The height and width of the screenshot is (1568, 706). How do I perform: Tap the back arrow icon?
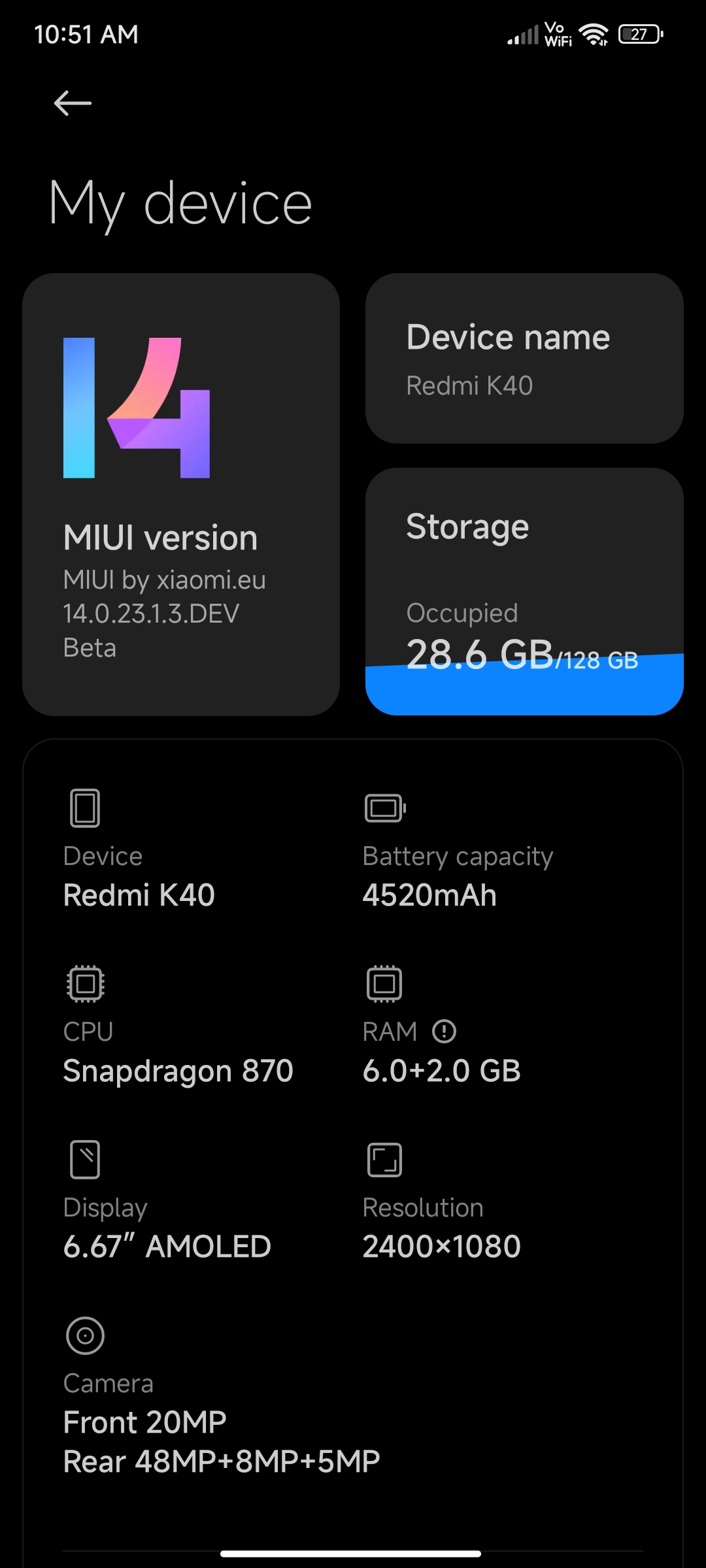73,103
